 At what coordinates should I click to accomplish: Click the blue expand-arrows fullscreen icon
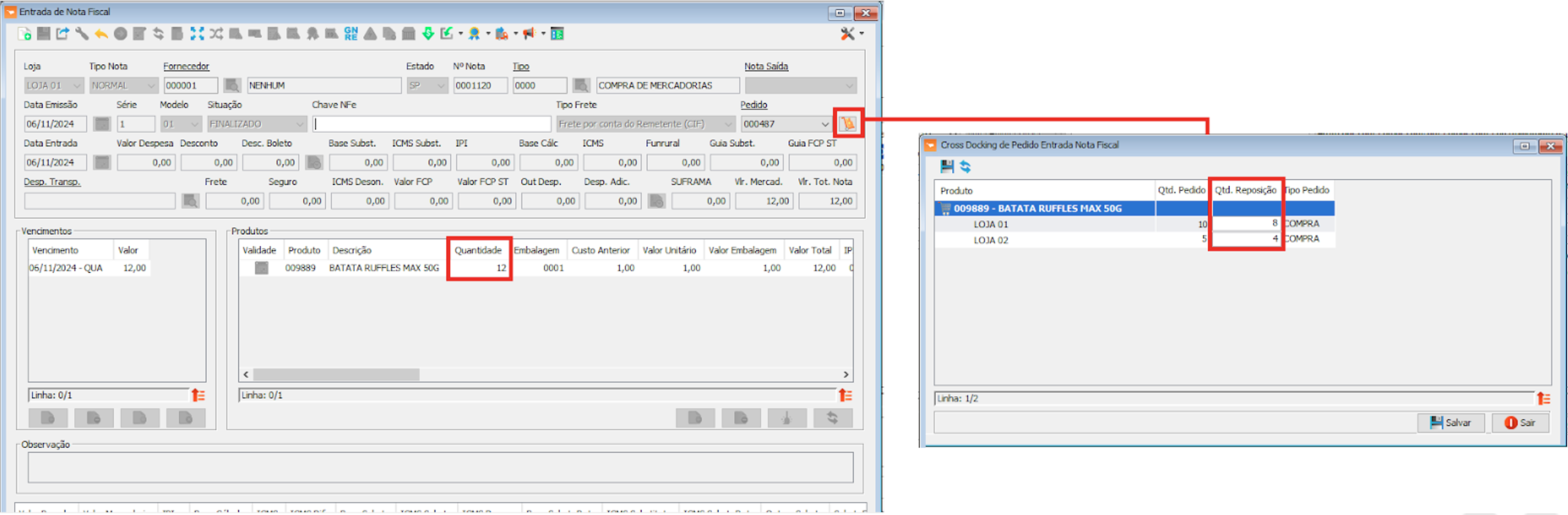[x=196, y=34]
